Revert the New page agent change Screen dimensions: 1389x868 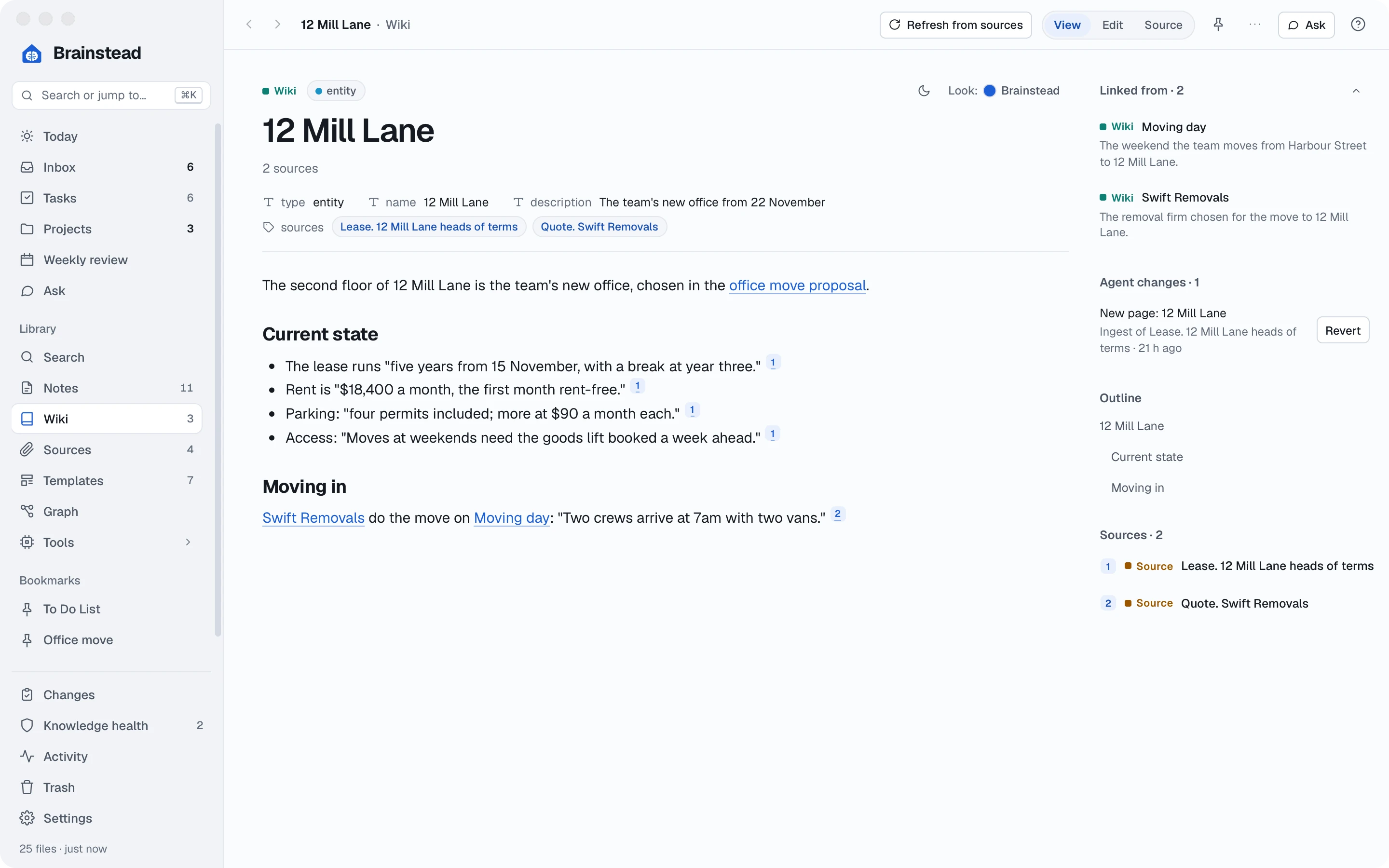click(x=1343, y=330)
